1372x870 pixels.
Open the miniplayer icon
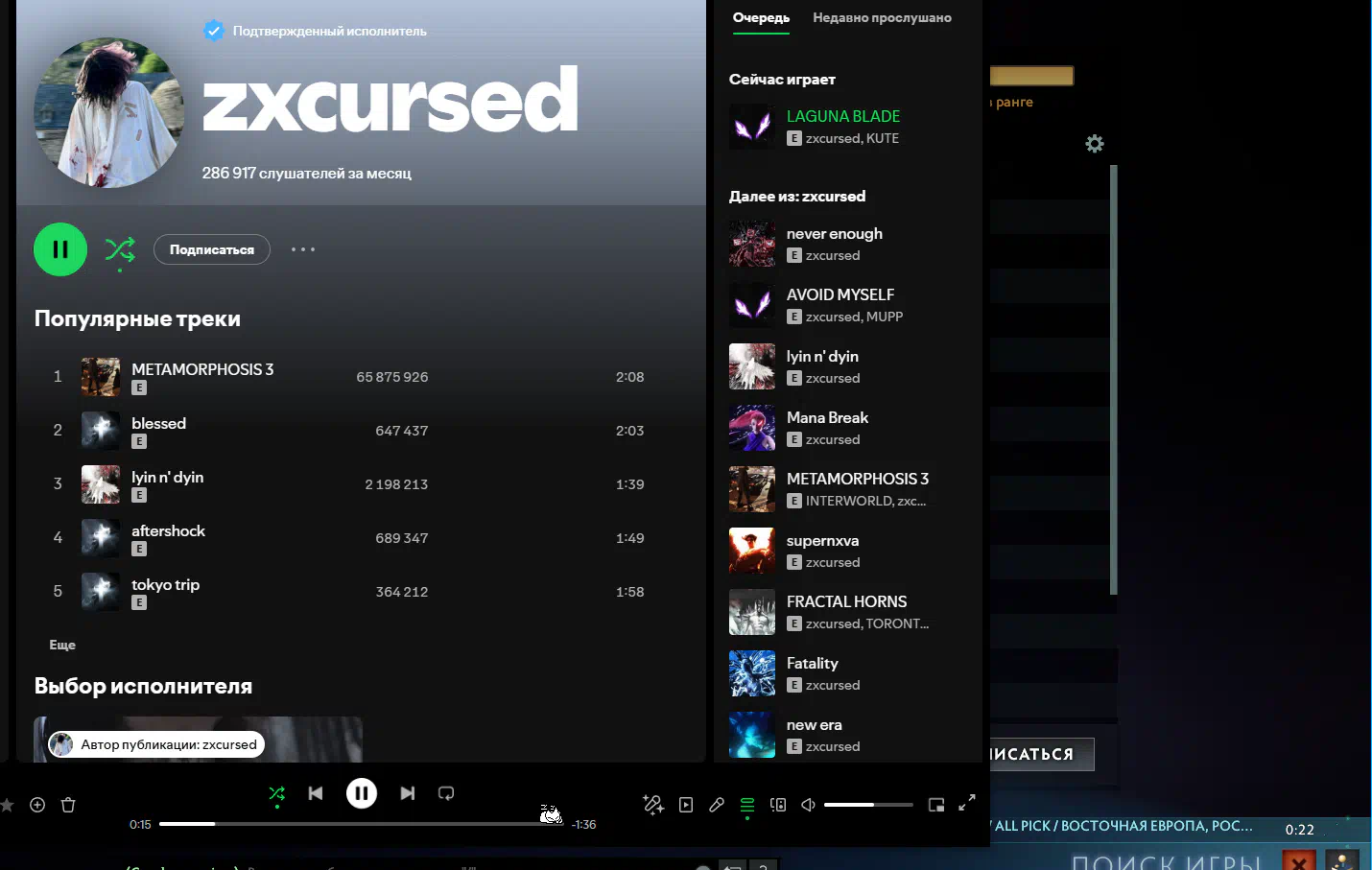(936, 805)
